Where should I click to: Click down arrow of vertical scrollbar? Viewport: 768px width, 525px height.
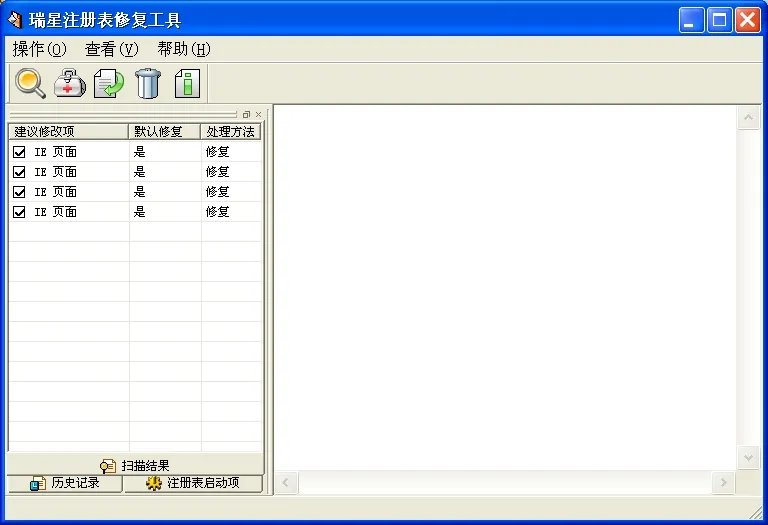point(748,458)
